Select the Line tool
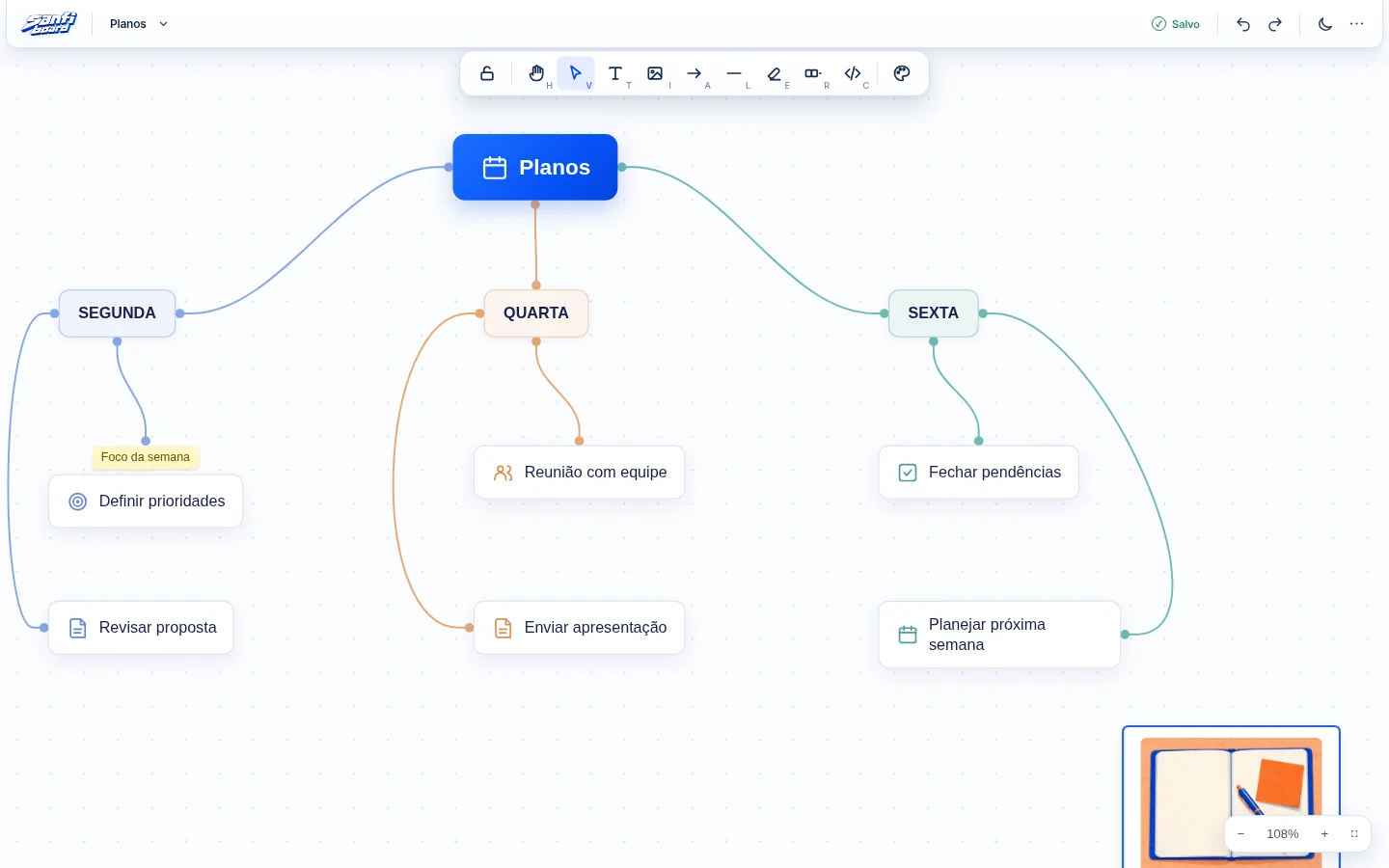Screen dimensions: 1389x868 coord(734,73)
